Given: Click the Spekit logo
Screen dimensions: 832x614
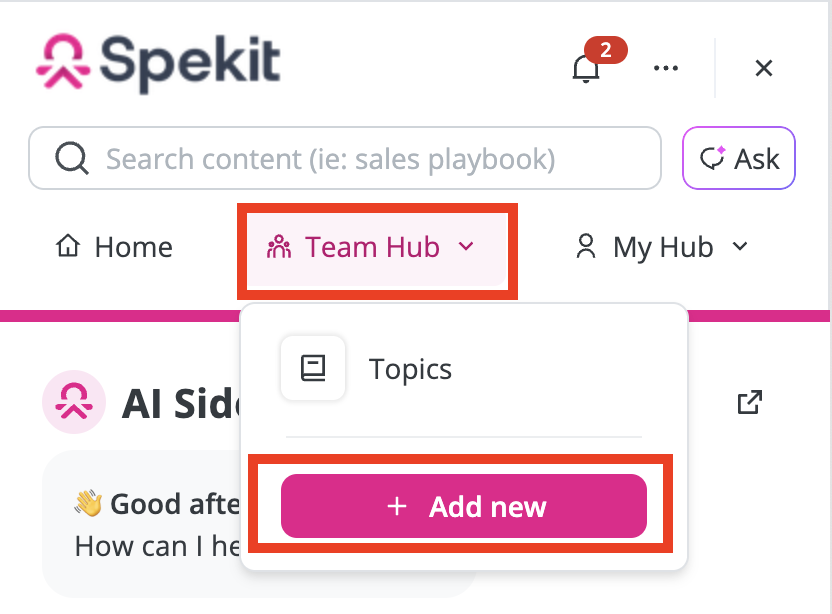Looking at the screenshot, I should [158, 63].
